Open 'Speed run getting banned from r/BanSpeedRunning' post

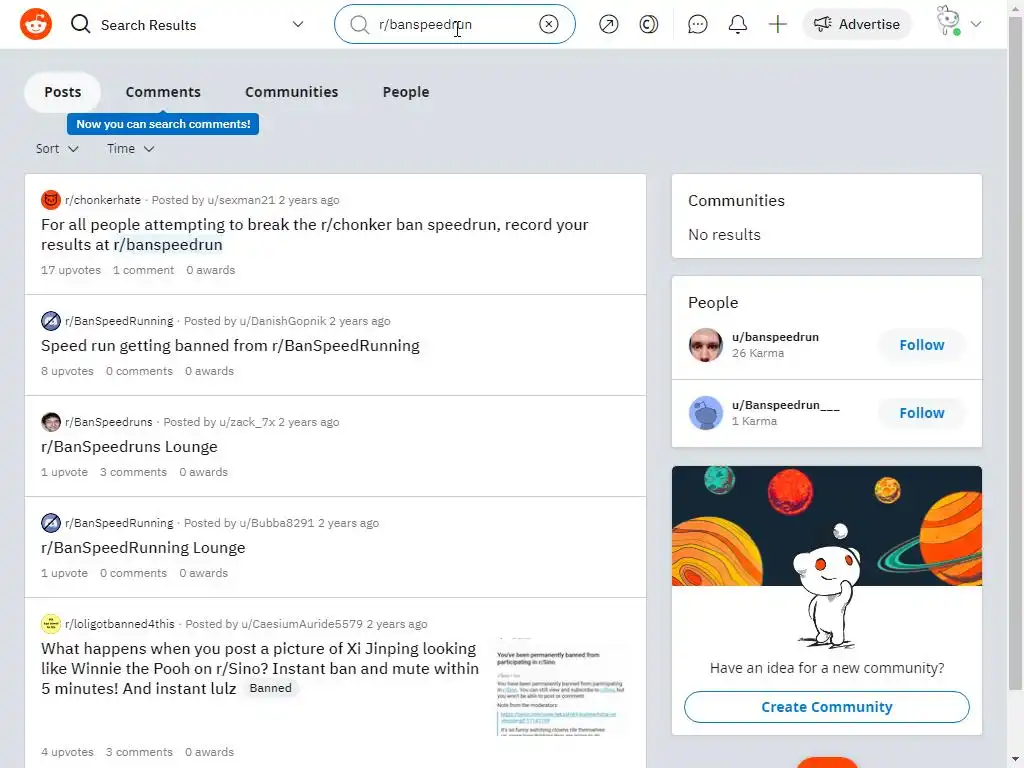point(231,345)
